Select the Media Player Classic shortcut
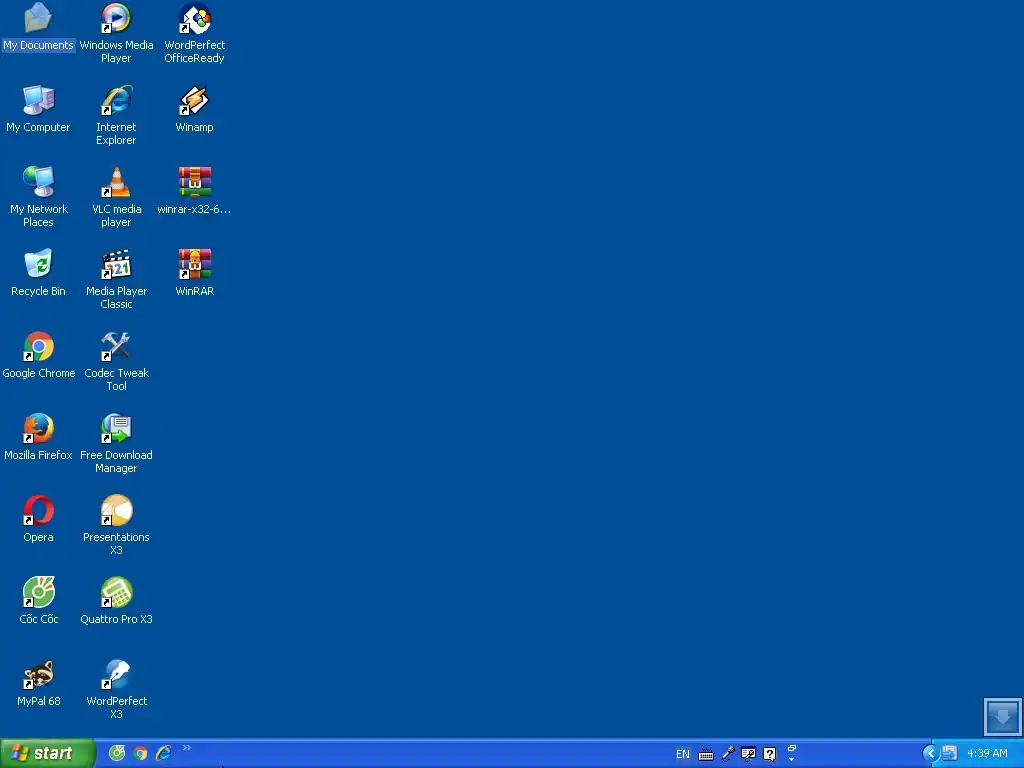This screenshot has height=768, width=1024. coord(116,279)
